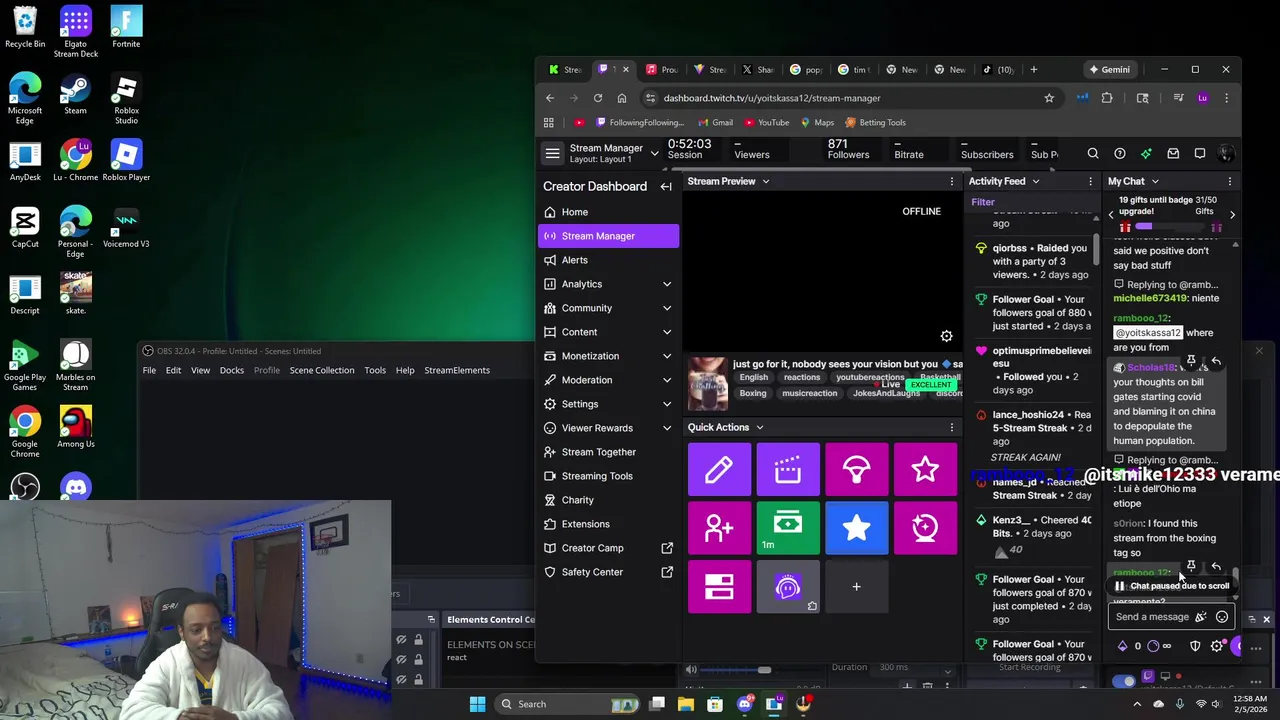The image size is (1280, 720).
Task: Click the green Run Ad 1m tile
Action: 788,528
